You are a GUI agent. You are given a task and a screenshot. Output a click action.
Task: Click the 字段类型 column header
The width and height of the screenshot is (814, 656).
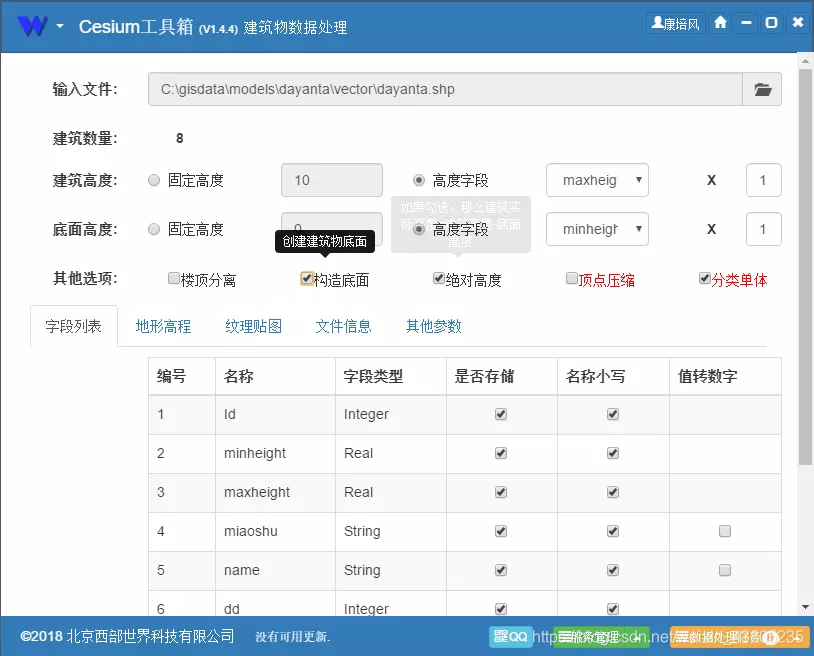(391, 376)
